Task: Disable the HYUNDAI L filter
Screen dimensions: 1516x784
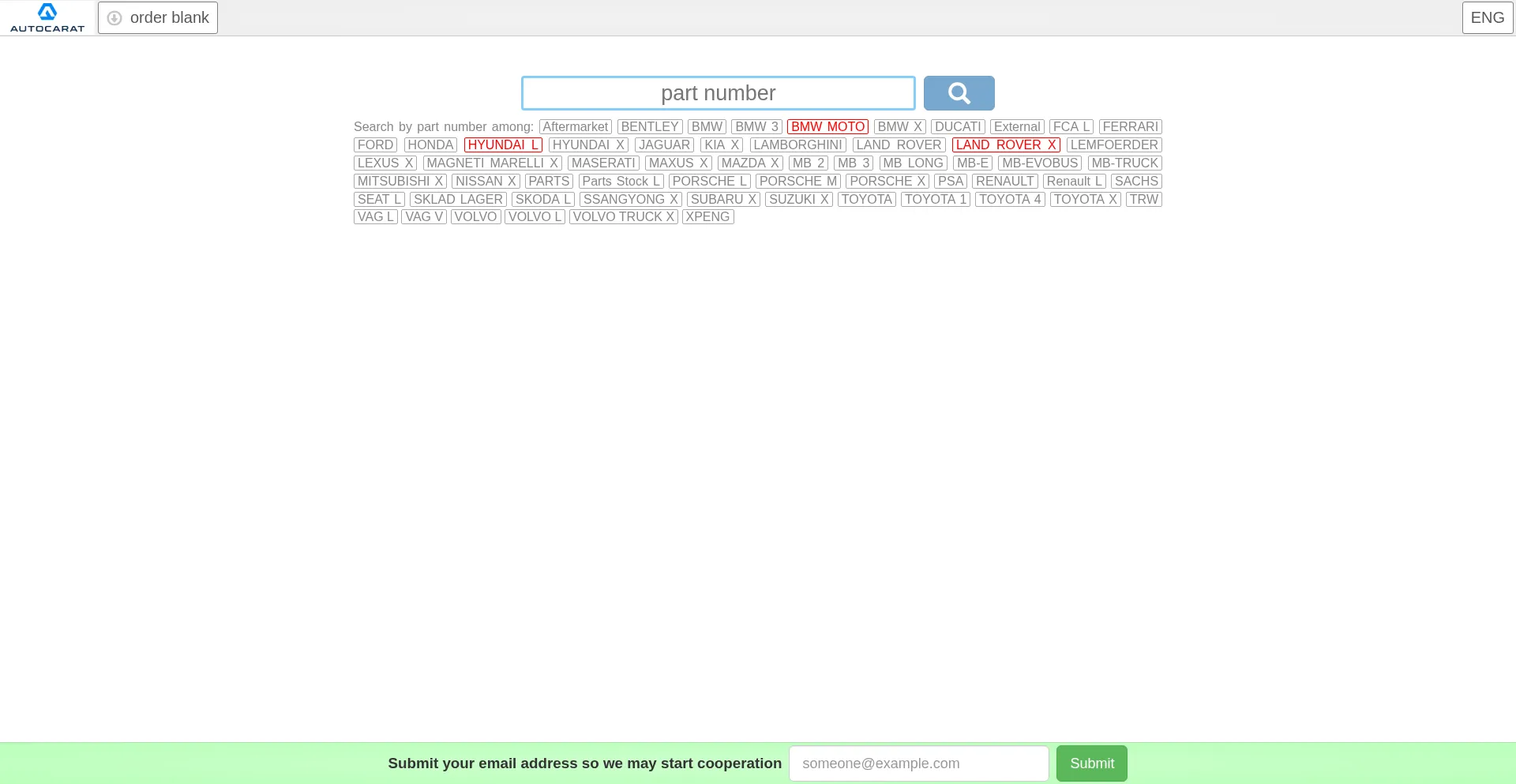Action: (x=503, y=145)
